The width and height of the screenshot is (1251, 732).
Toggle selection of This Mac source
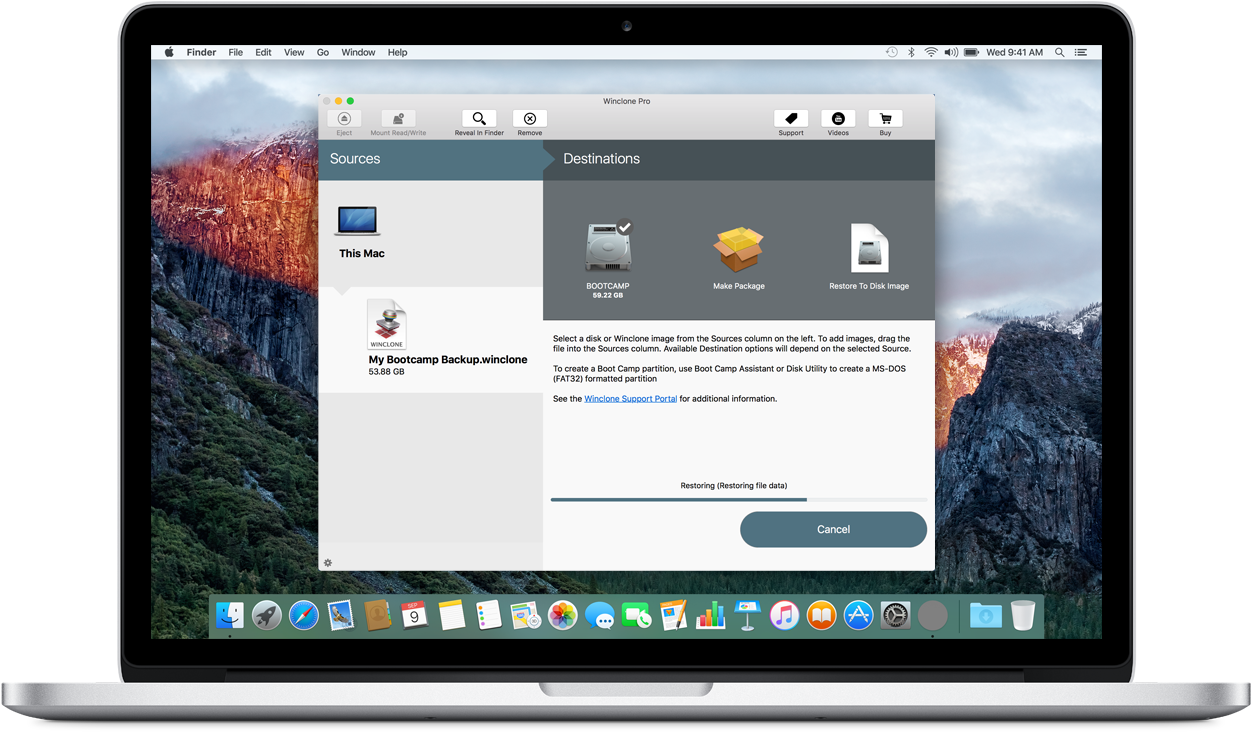pyautogui.click(x=357, y=225)
